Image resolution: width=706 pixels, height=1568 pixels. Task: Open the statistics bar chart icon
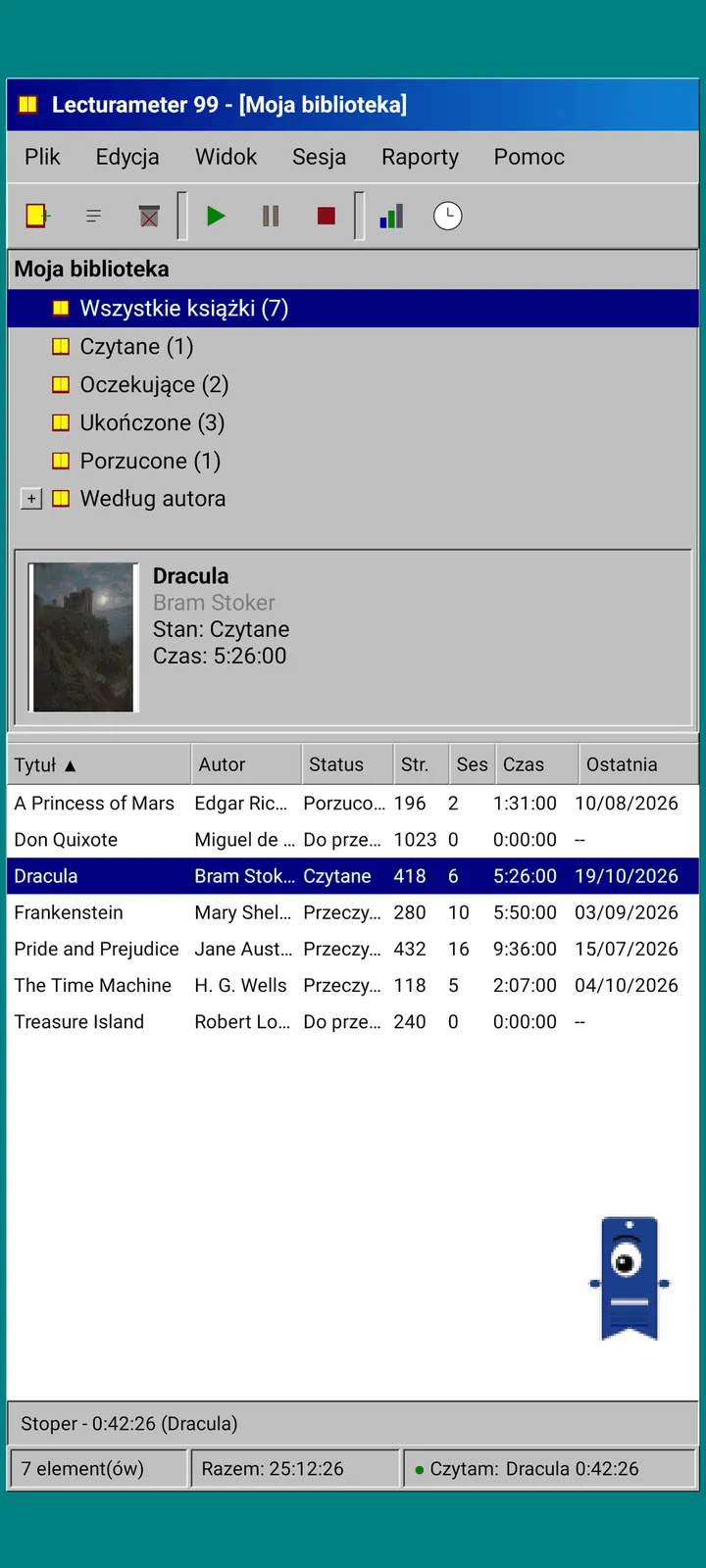(x=392, y=216)
